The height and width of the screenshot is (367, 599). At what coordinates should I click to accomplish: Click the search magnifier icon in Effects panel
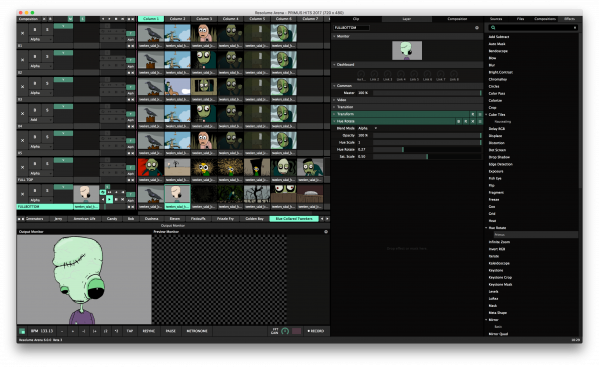pyautogui.click(x=493, y=27)
